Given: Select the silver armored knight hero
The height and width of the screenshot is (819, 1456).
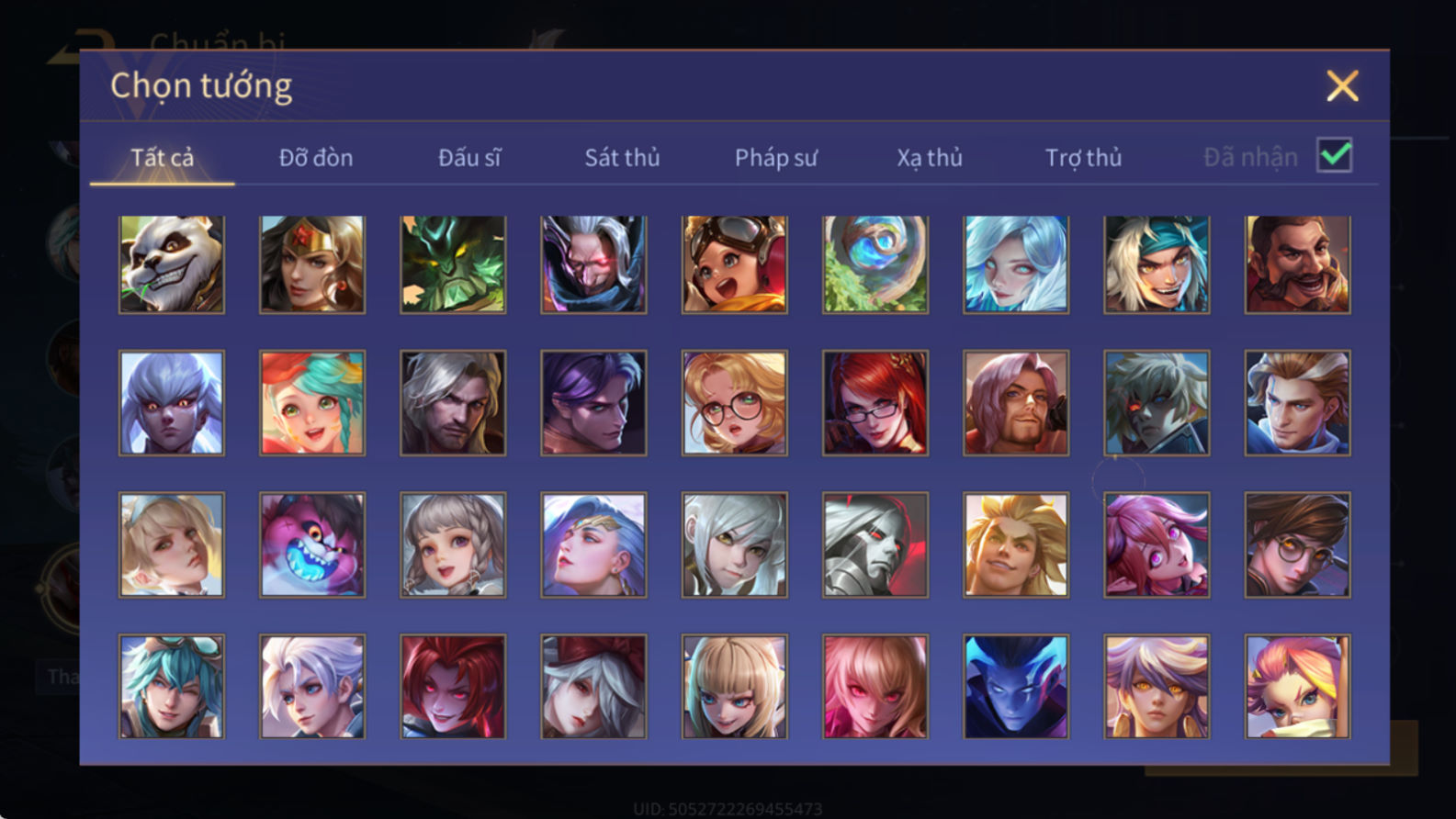Looking at the screenshot, I should [875, 545].
